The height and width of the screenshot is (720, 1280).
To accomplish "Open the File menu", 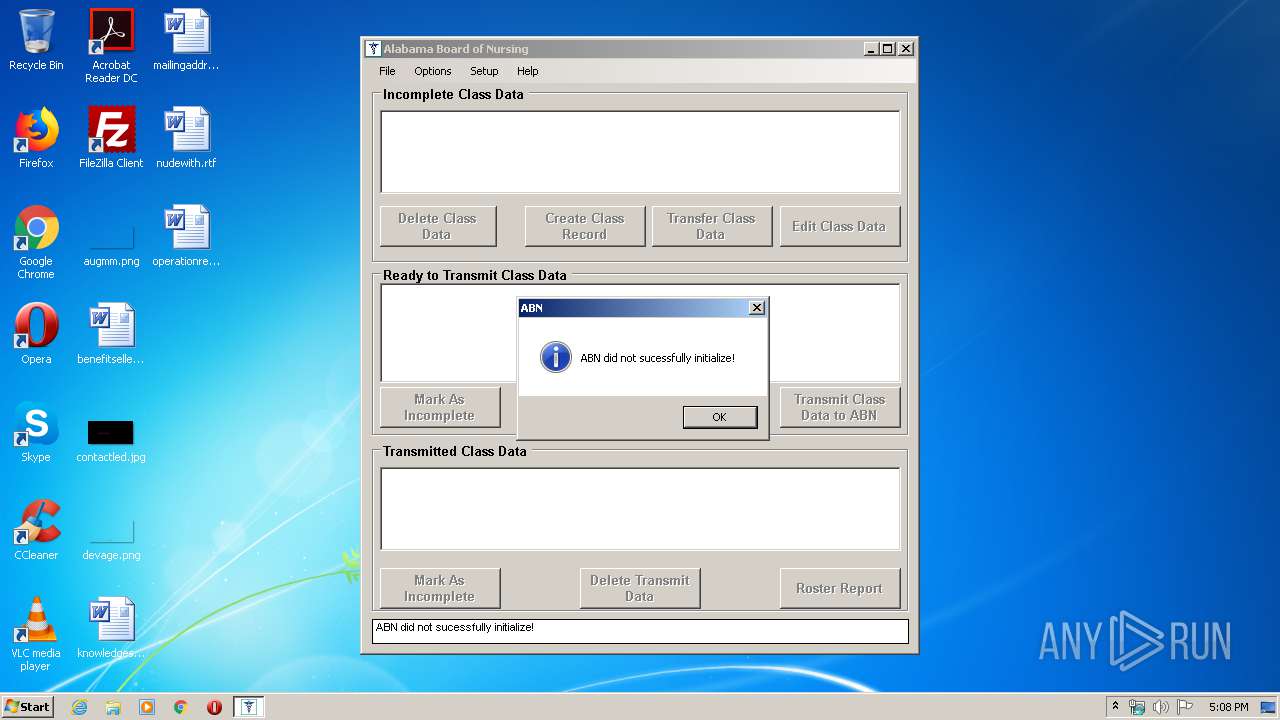I will 387,71.
